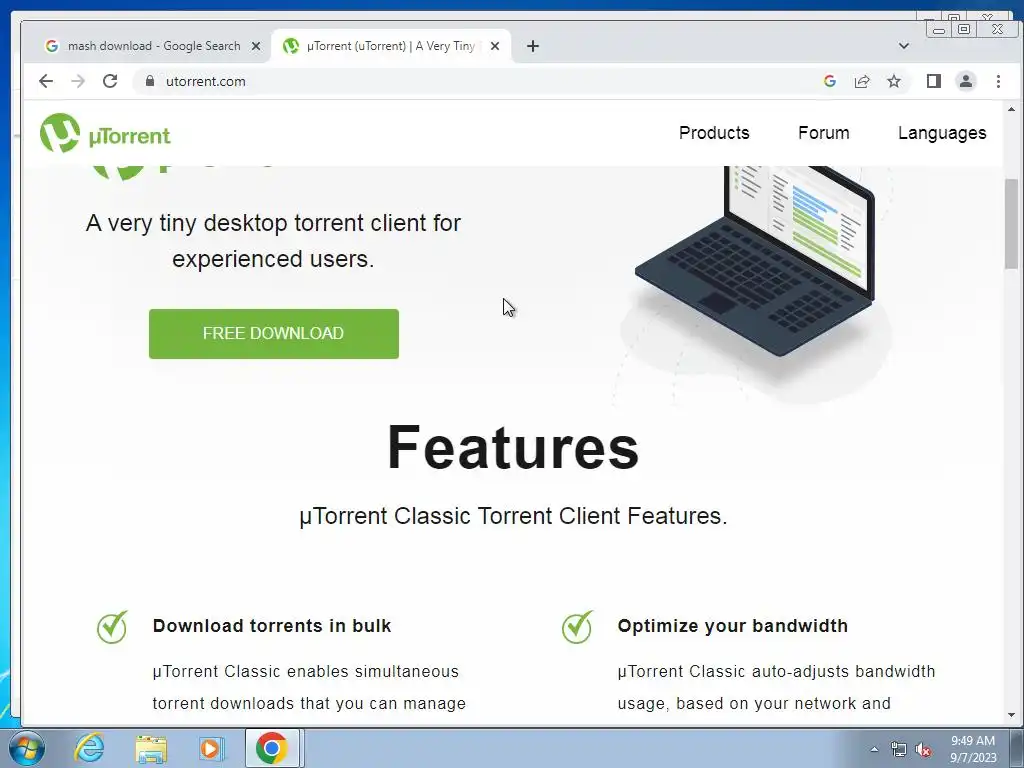Go back using the back arrow
Image resolution: width=1024 pixels, height=768 pixels.
click(x=46, y=81)
